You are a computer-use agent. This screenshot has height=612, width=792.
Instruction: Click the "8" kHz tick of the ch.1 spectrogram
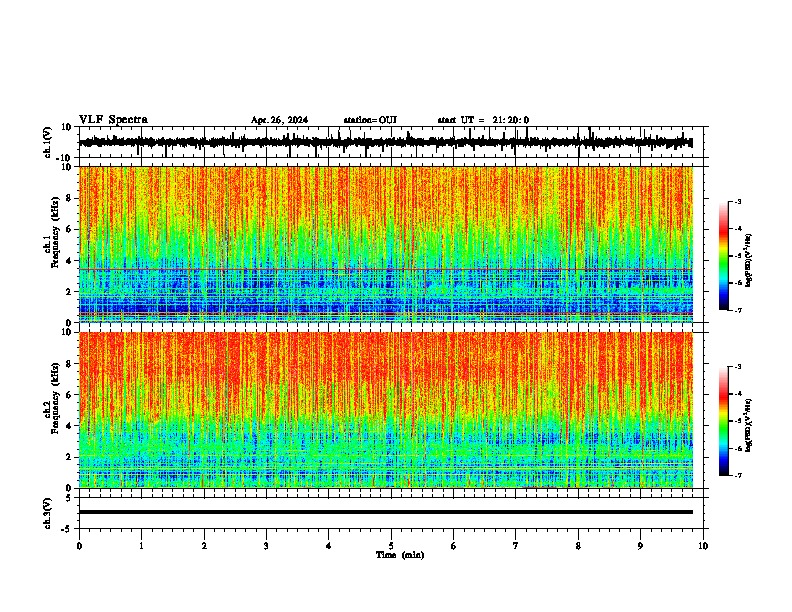[x=69, y=198]
